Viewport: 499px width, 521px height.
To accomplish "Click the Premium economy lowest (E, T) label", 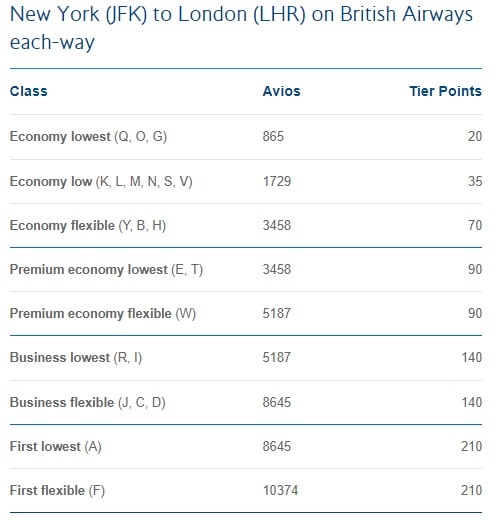I will click(x=106, y=270).
